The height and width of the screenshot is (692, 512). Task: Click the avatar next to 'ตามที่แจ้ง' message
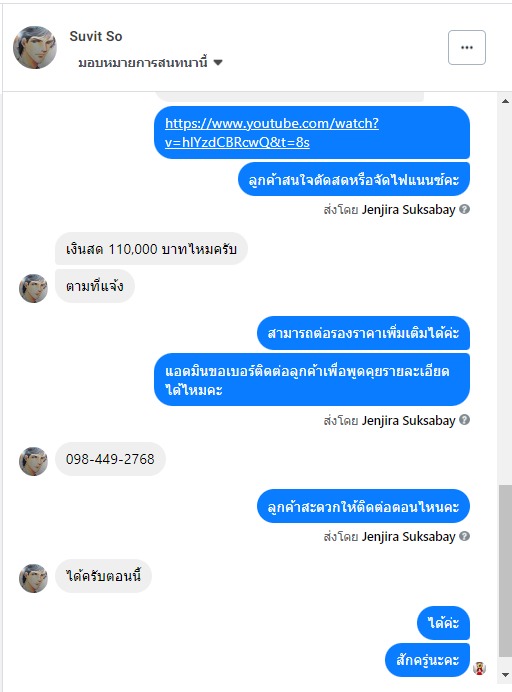tap(33, 288)
